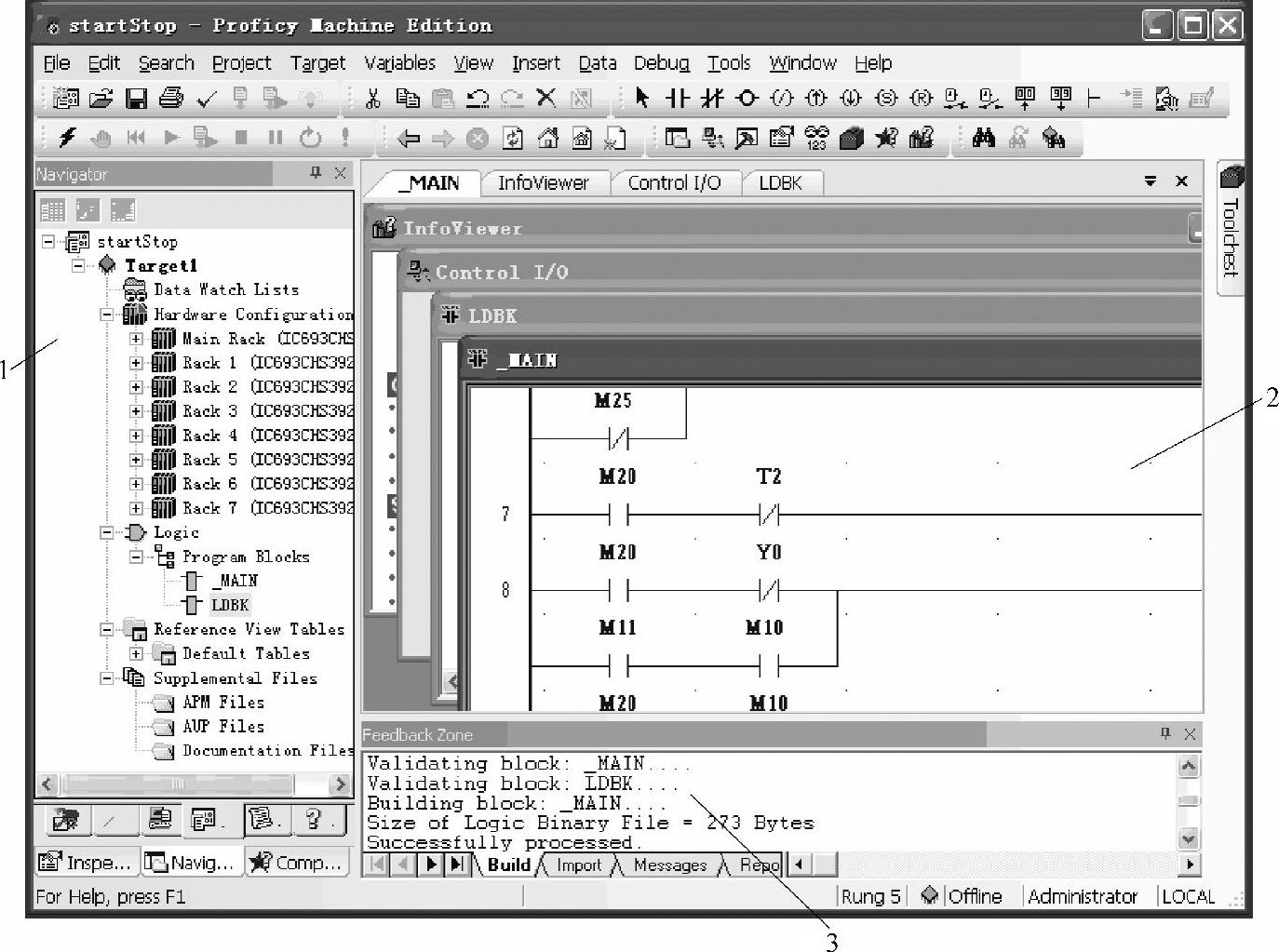Open the Project menu
1279x952 pixels.
(x=242, y=62)
